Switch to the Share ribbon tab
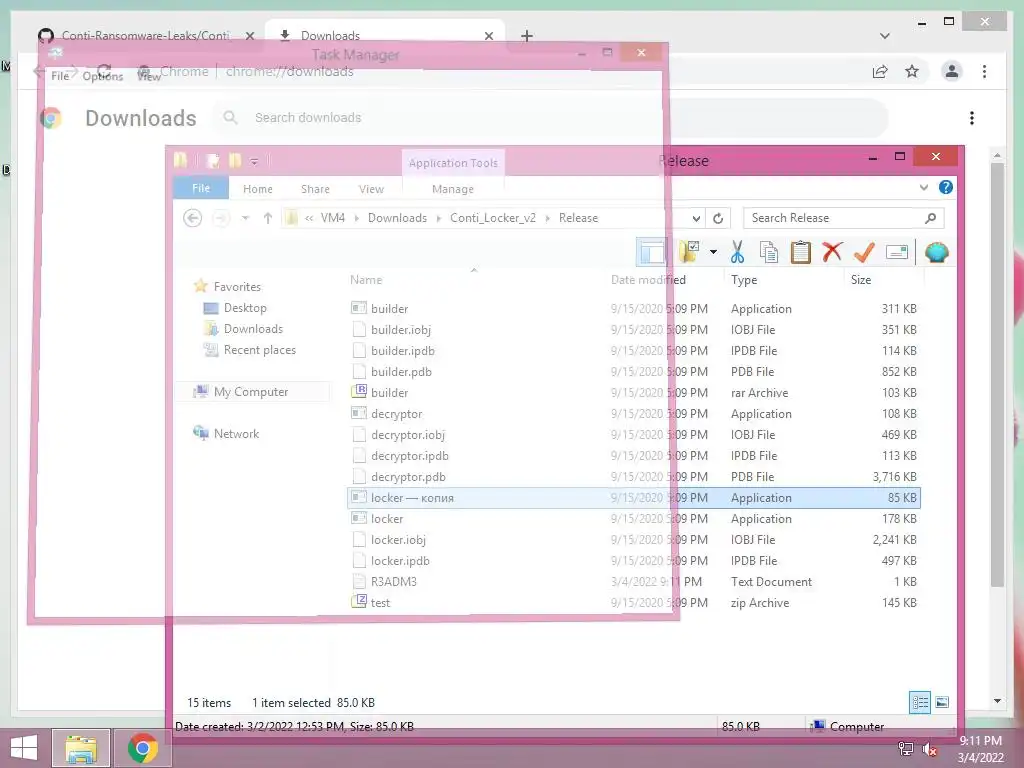The image size is (1024, 768). [315, 189]
